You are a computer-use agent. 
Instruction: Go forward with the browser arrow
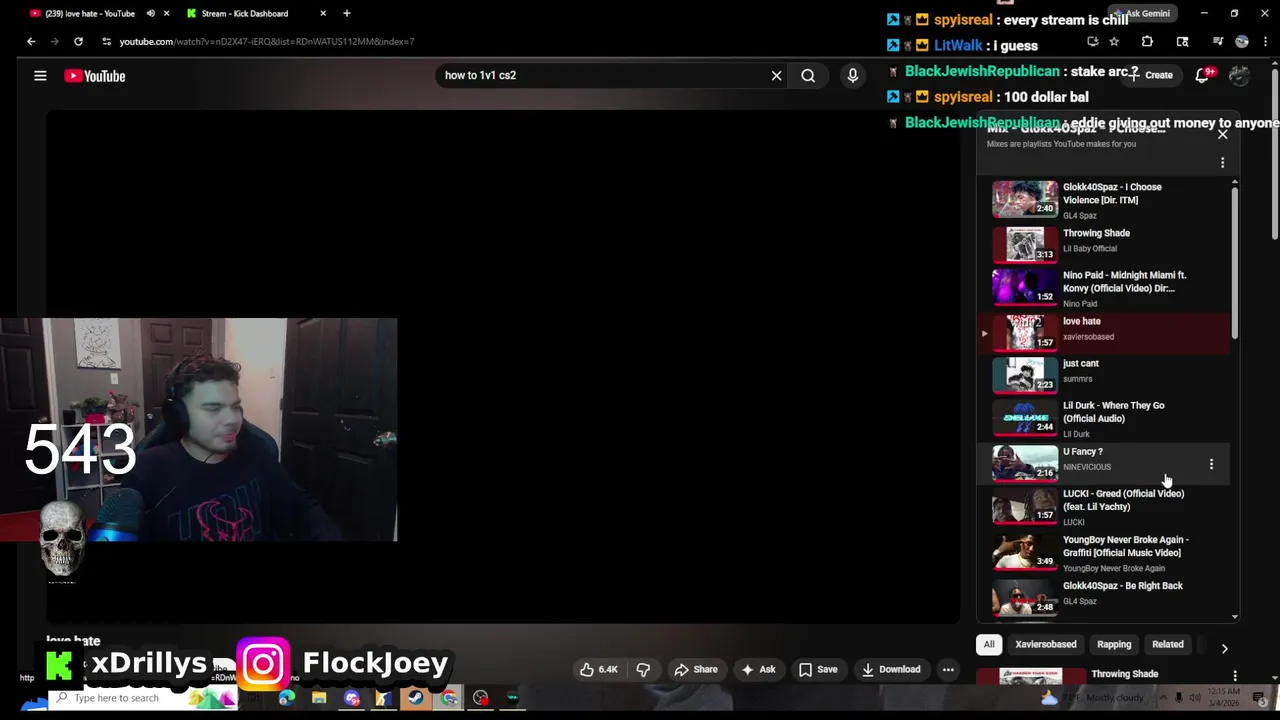pyautogui.click(x=54, y=41)
